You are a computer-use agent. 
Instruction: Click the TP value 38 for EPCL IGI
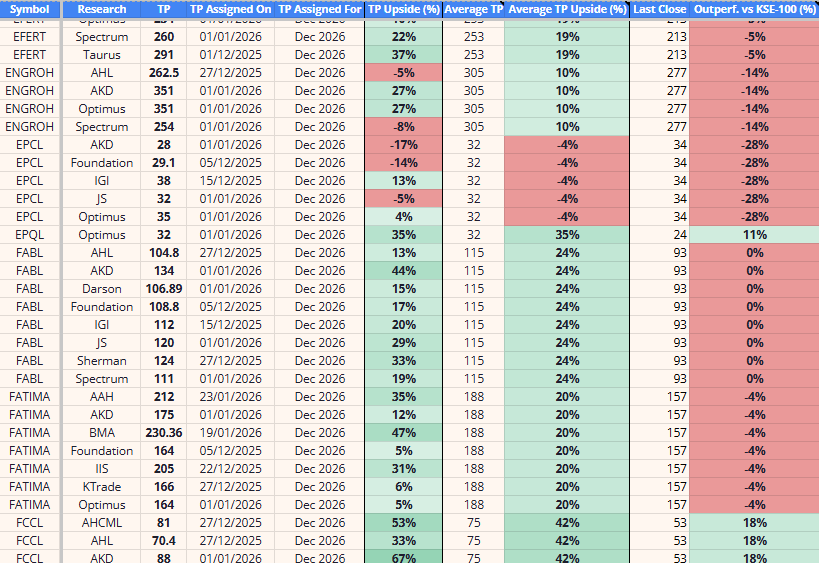pyautogui.click(x=164, y=181)
